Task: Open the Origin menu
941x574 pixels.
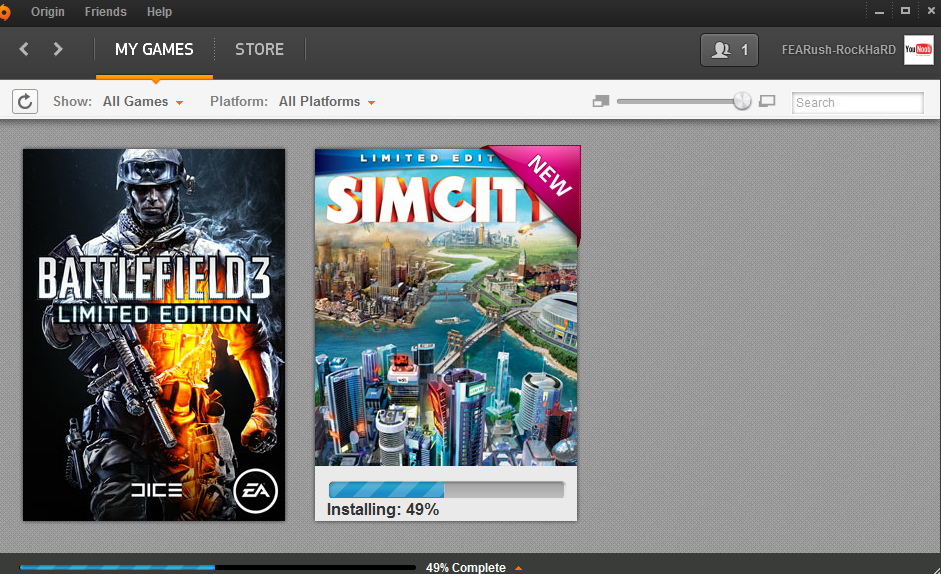Action: (47, 12)
